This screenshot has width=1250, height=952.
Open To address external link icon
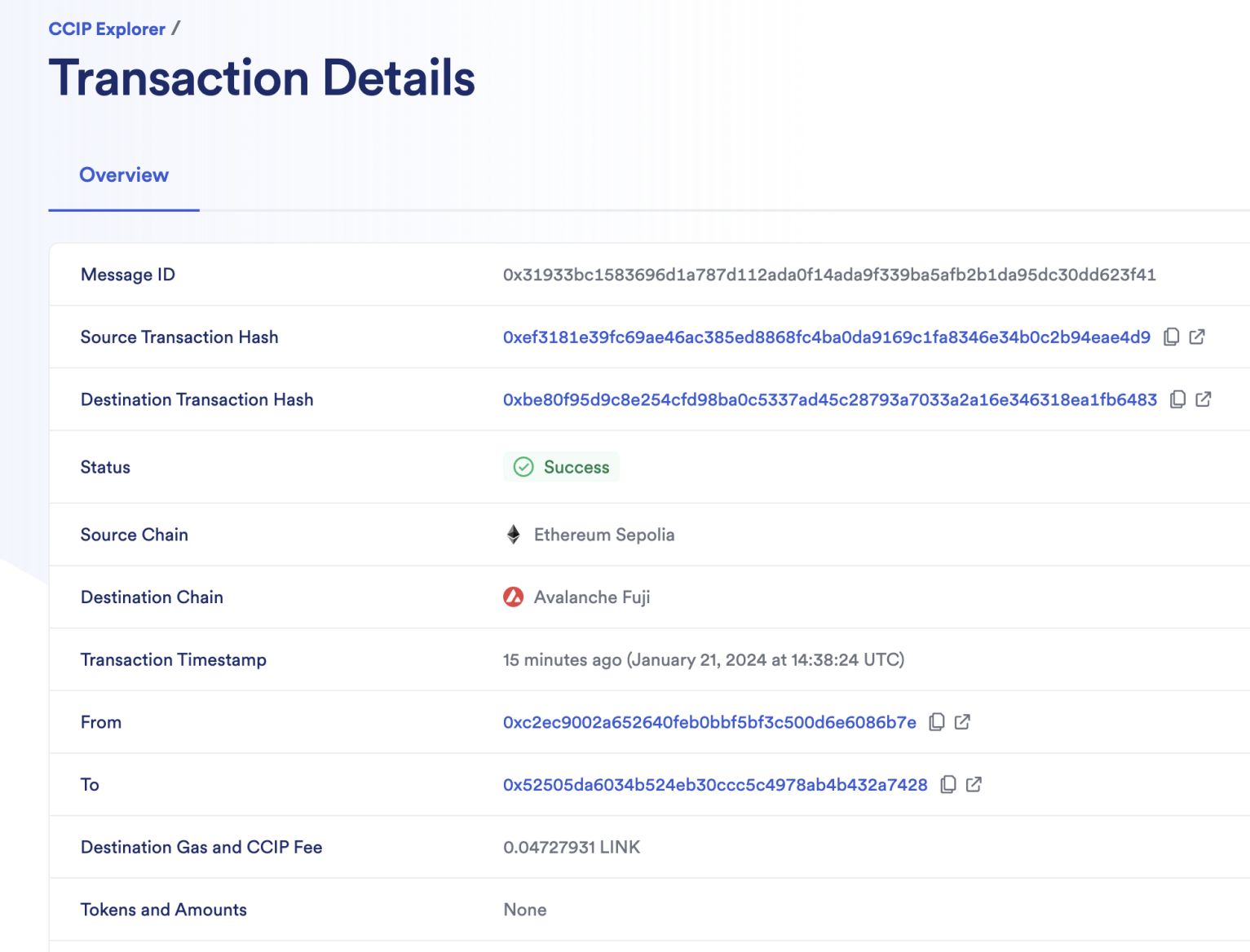(x=974, y=785)
